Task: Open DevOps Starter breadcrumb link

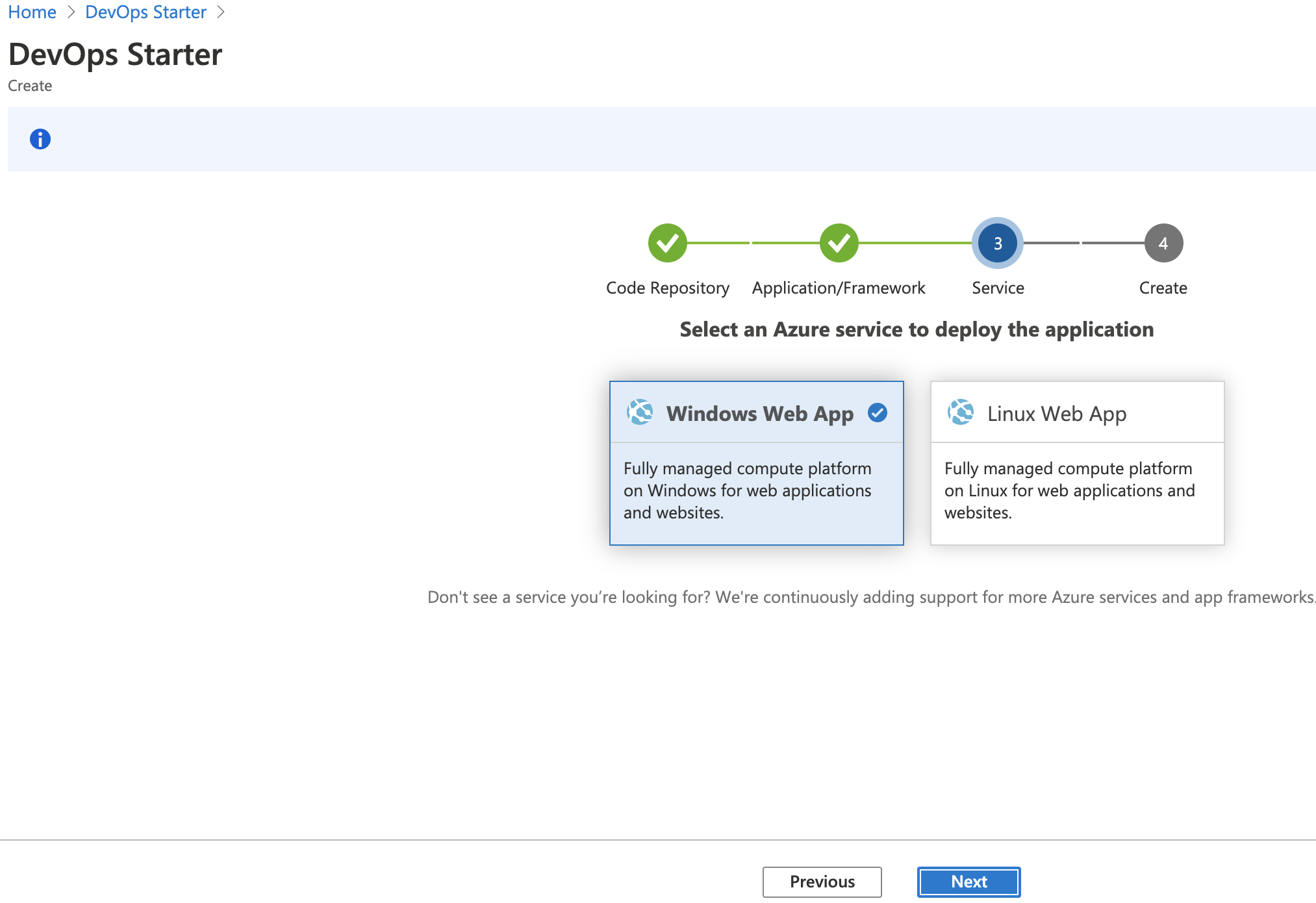Action: pyautogui.click(x=146, y=12)
